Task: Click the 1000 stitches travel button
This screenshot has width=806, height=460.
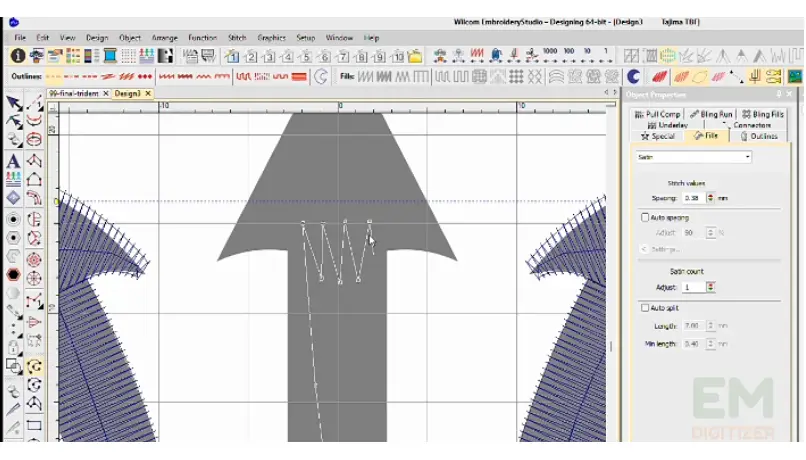Action: 550,55
